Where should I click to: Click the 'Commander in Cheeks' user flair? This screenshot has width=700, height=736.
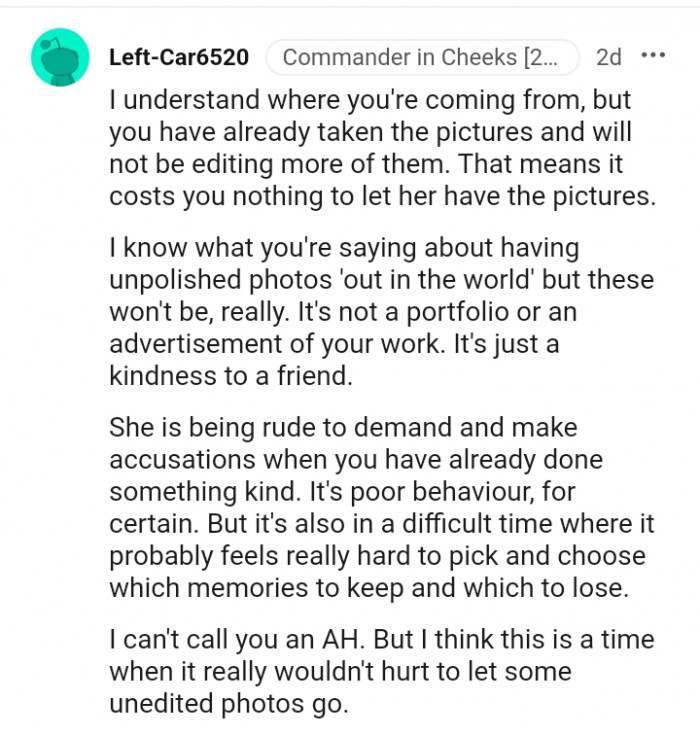(x=421, y=57)
